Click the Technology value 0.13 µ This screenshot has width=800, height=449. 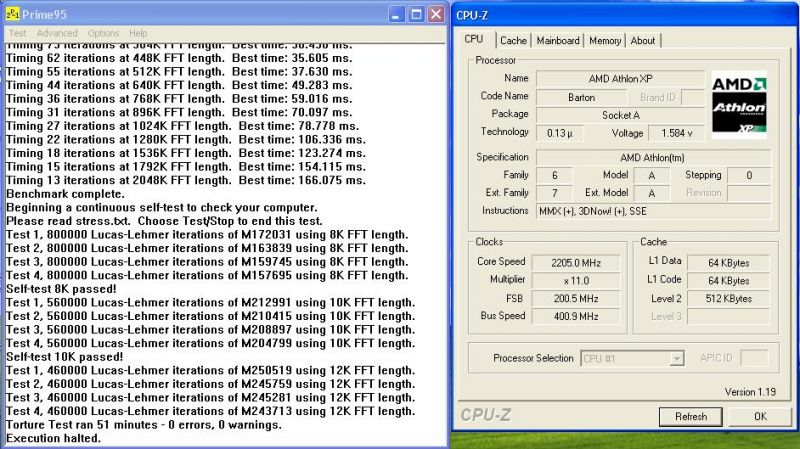point(559,133)
